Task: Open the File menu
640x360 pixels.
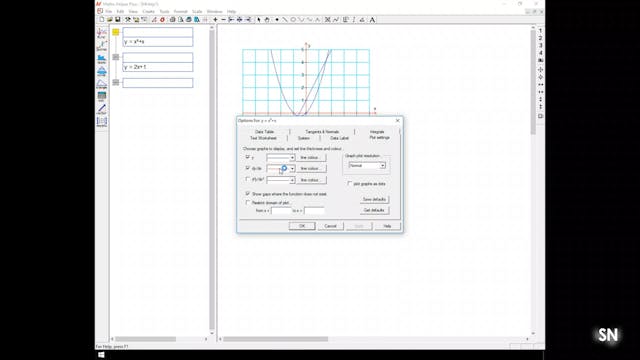Action: pos(109,11)
